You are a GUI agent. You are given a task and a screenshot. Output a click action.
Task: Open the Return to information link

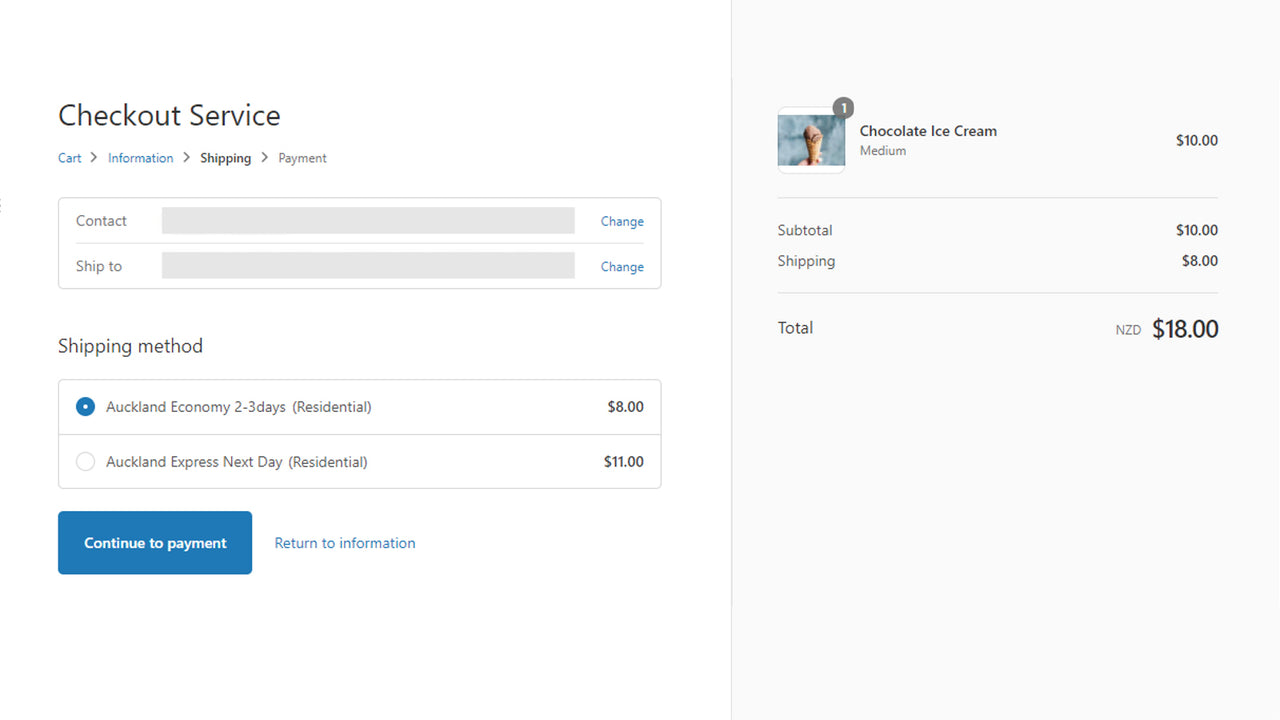[344, 542]
